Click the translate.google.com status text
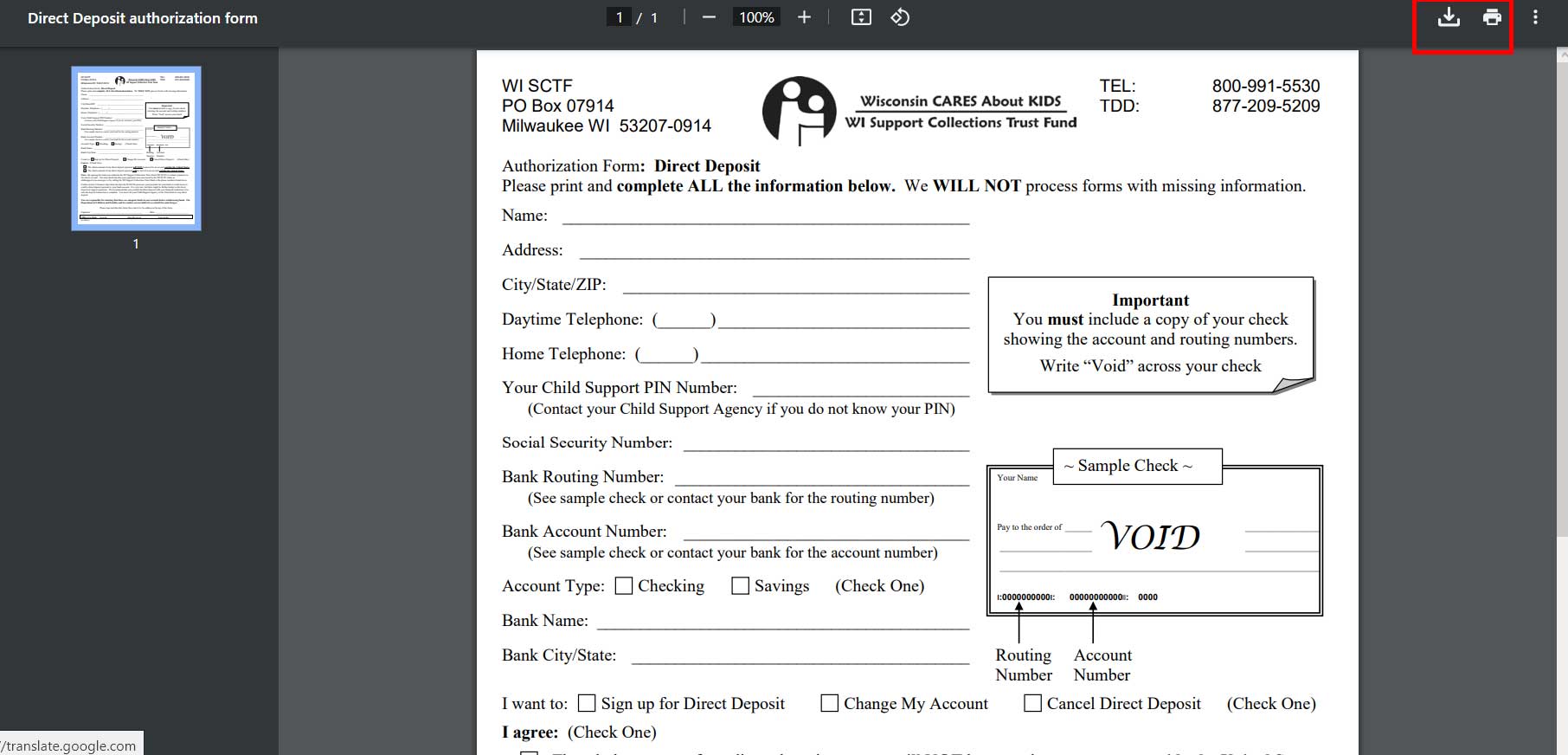 click(69, 745)
